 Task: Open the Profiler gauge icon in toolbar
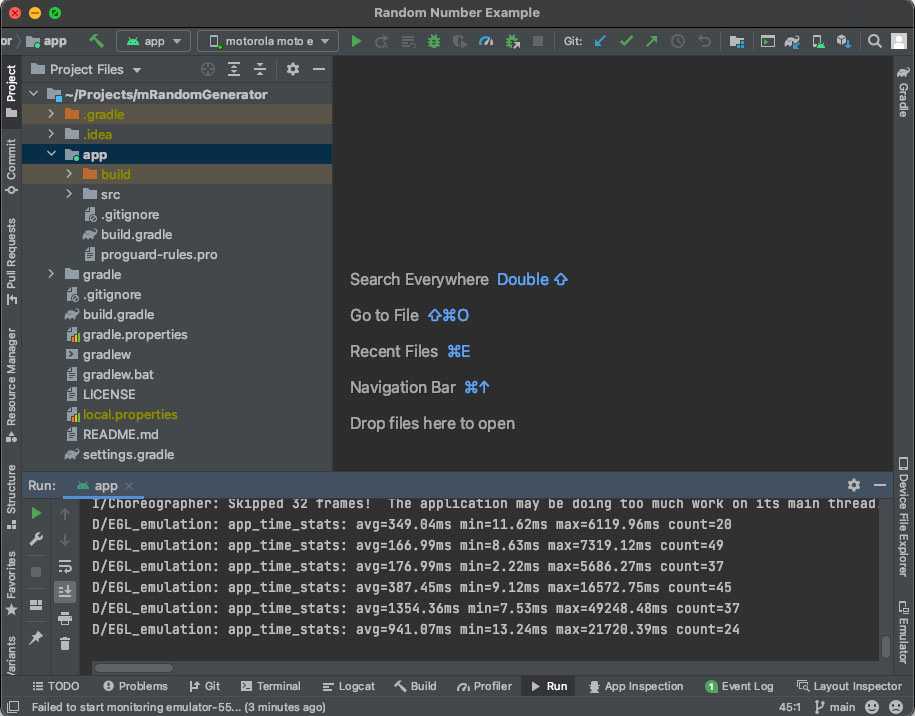tap(485, 41)
